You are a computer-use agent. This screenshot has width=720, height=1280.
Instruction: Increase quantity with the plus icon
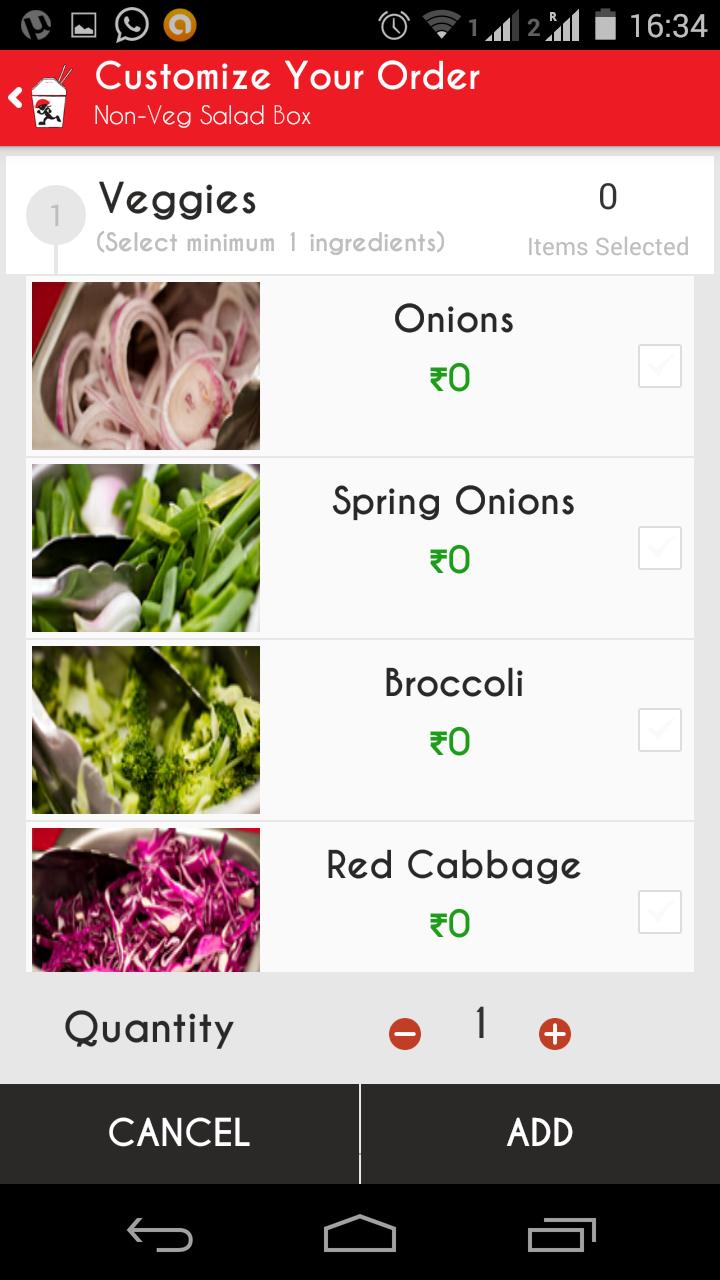(x=555, y=1034)
